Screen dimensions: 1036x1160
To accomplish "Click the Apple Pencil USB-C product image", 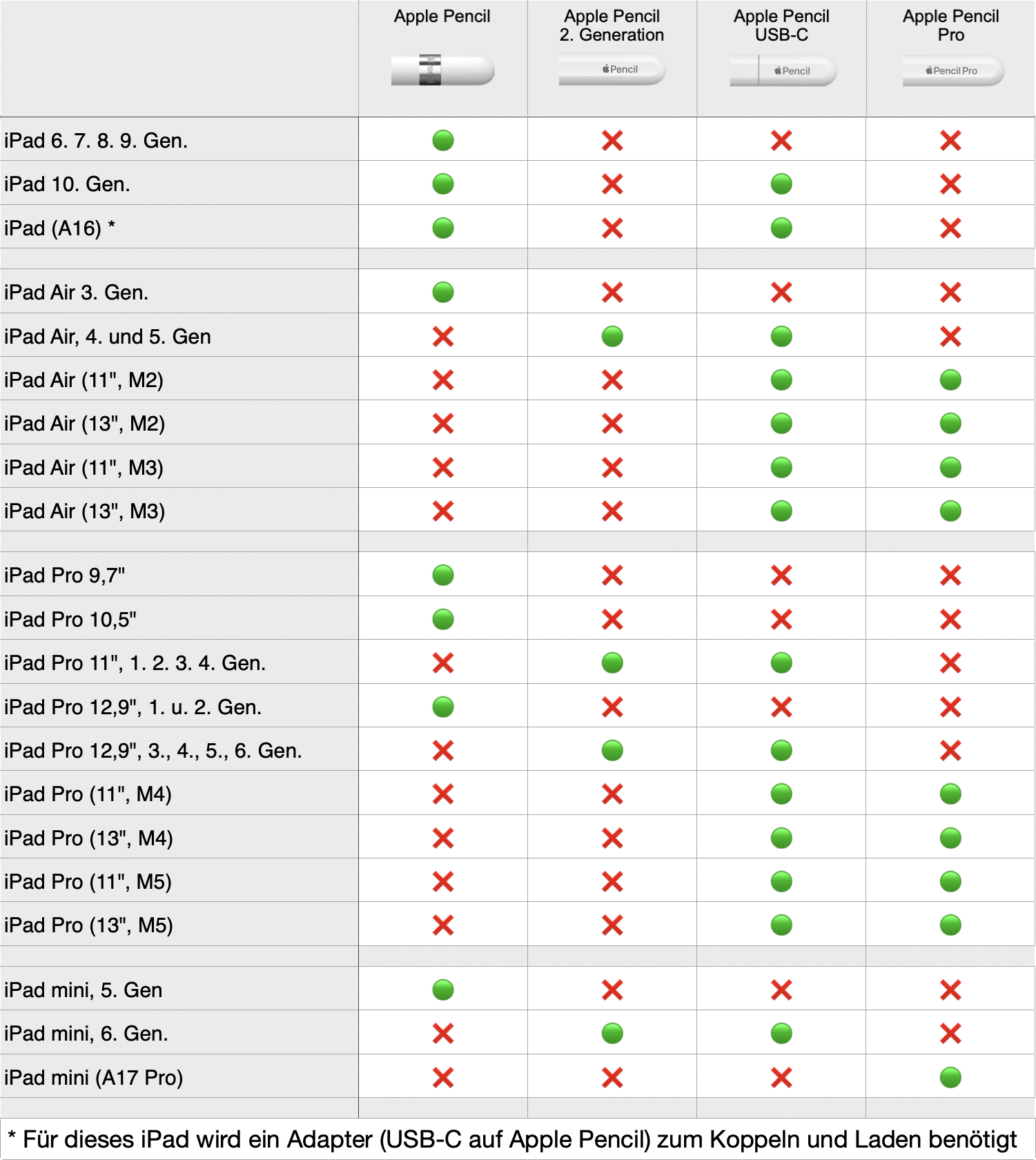I will 783,70.
